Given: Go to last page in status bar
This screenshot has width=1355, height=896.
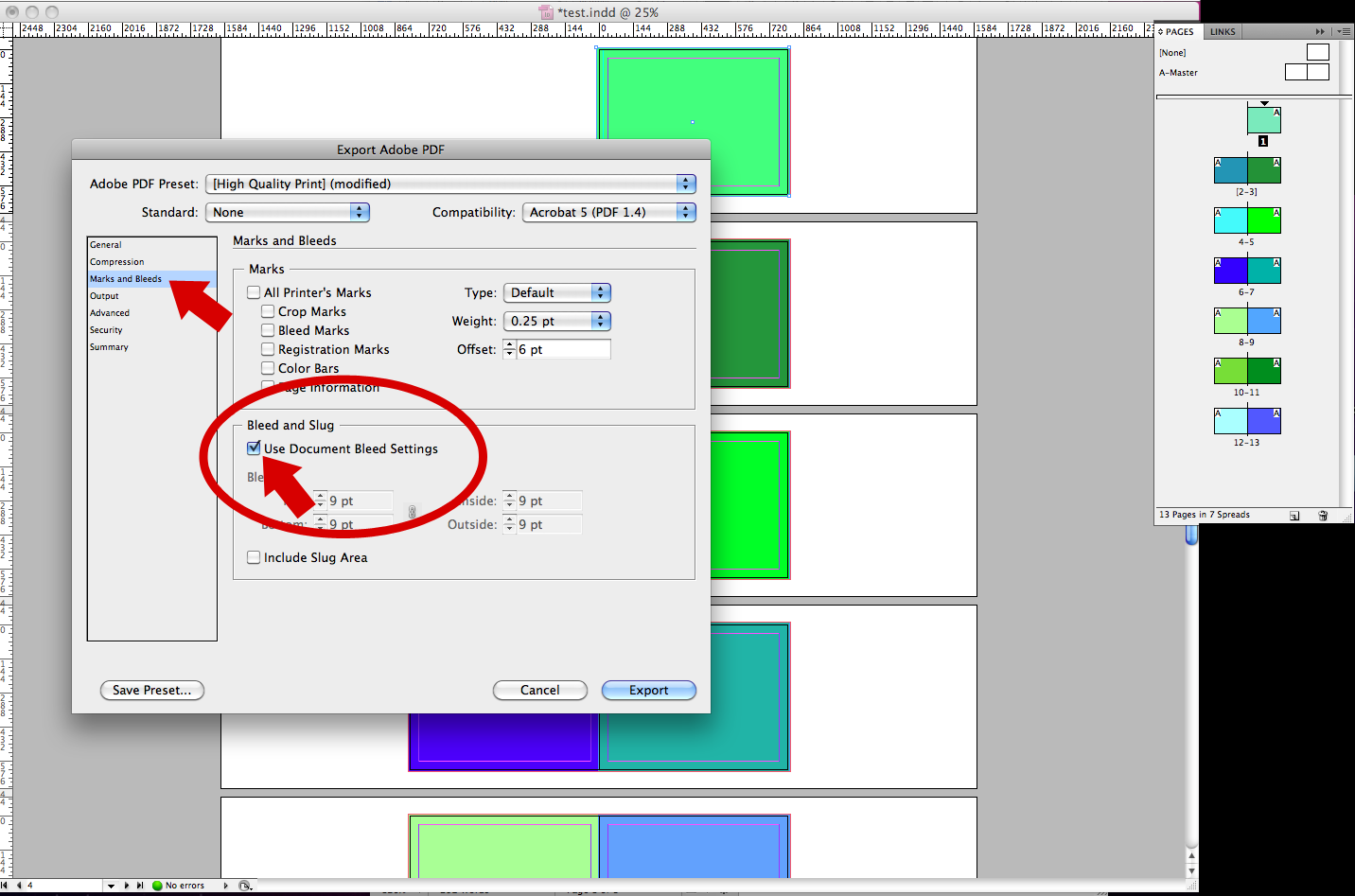Looking at the screenshot, I should pyautogui.click(x=140, y=886).
